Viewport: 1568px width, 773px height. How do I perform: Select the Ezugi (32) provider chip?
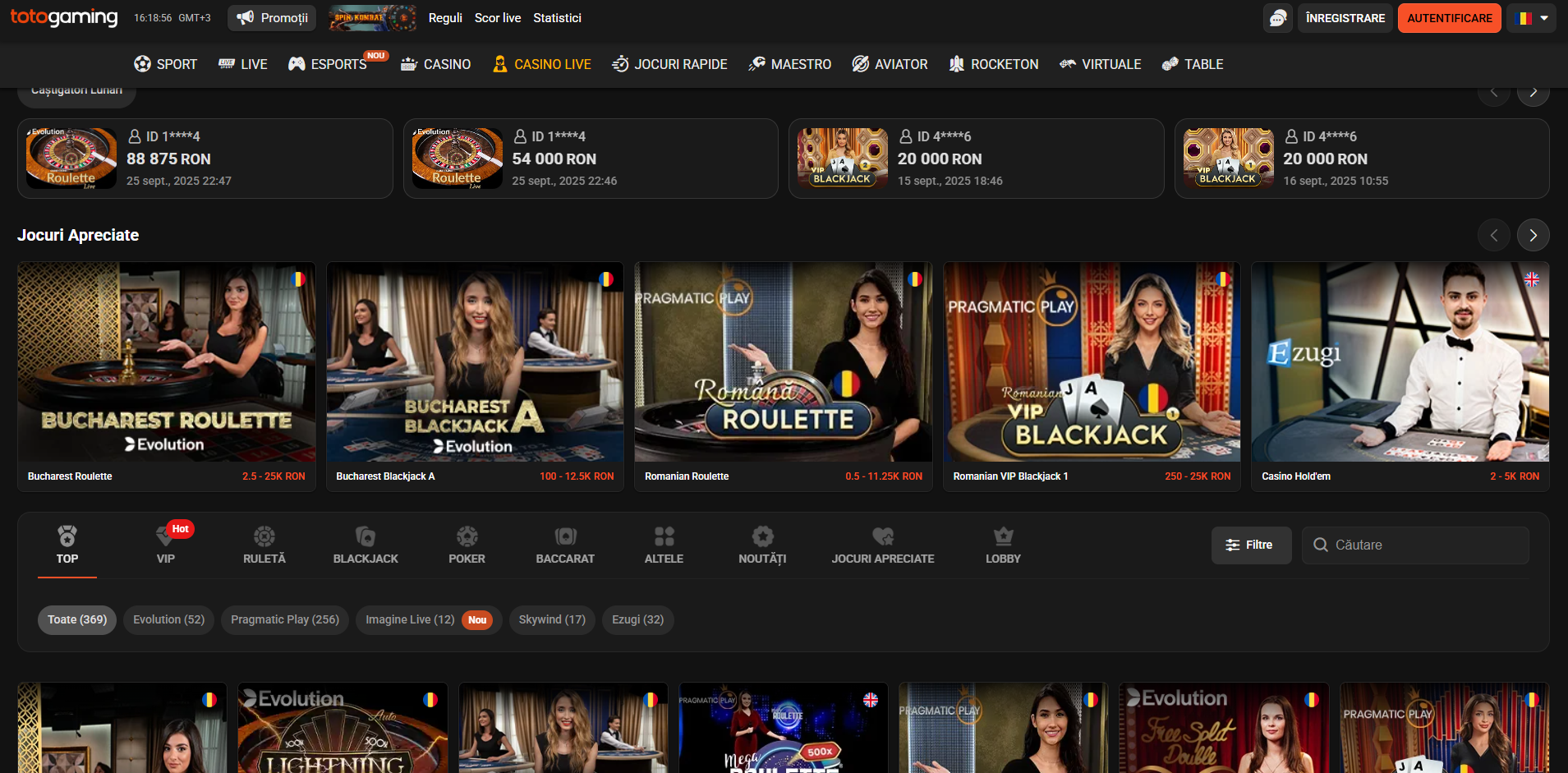click(x=637, y=619)
